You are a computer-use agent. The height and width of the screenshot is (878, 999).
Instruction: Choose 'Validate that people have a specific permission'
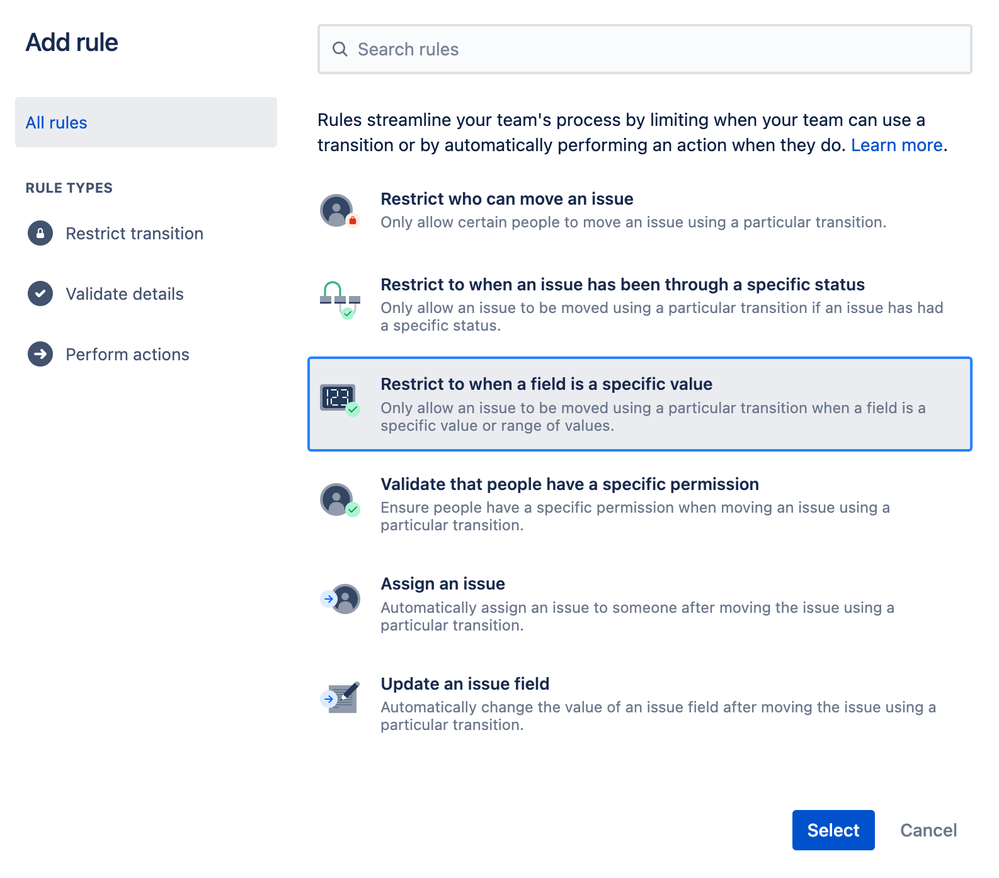(x=640, y=504)
